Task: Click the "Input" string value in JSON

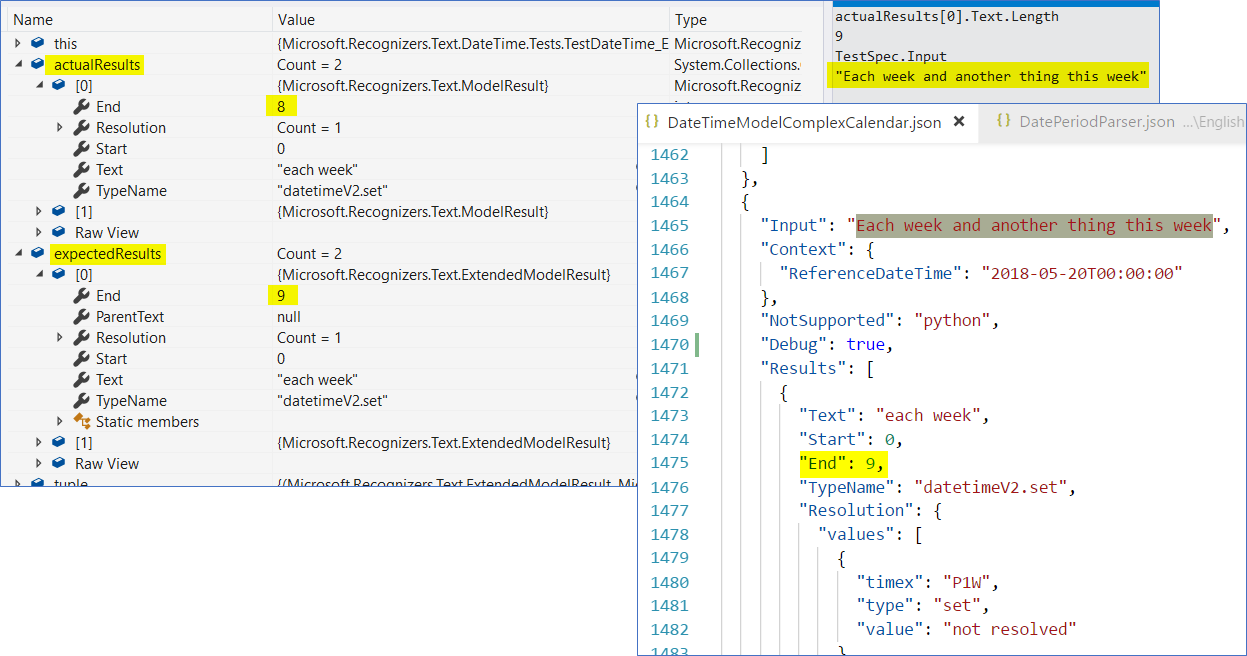Action: coord(1034,225)
